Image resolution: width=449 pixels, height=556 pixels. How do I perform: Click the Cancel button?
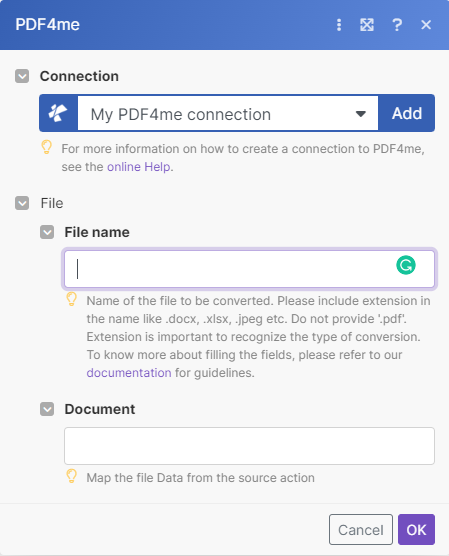361,530
